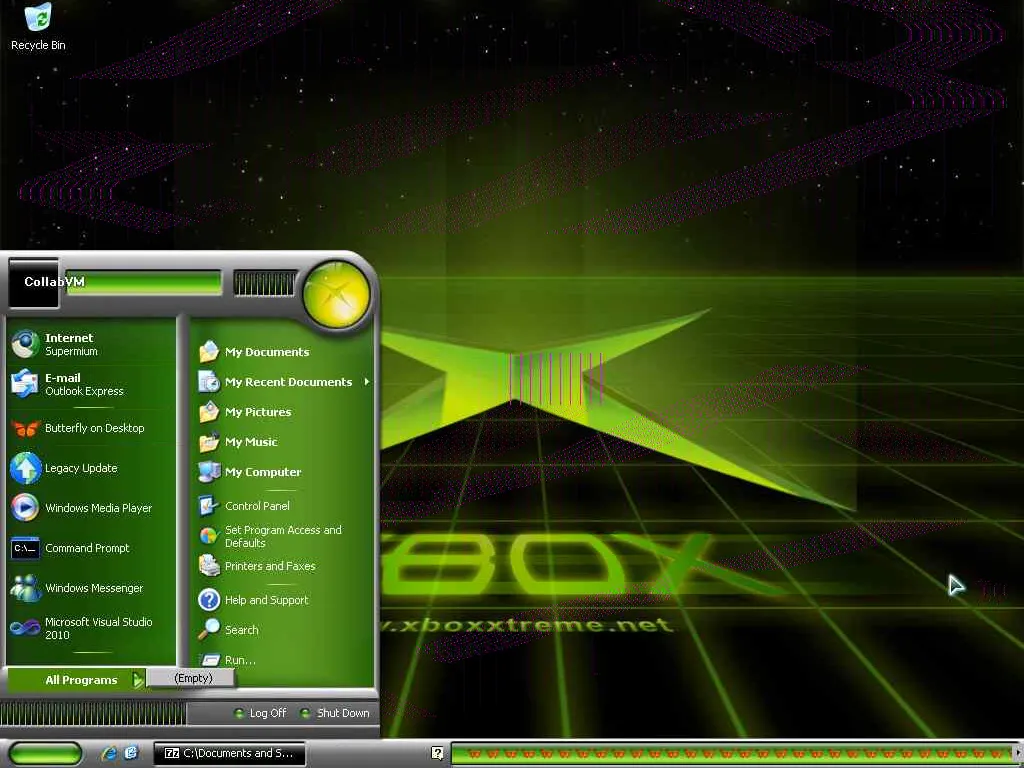
Task: Open the Recycle Bin desktop icon
Action: [x=38, y=26]
